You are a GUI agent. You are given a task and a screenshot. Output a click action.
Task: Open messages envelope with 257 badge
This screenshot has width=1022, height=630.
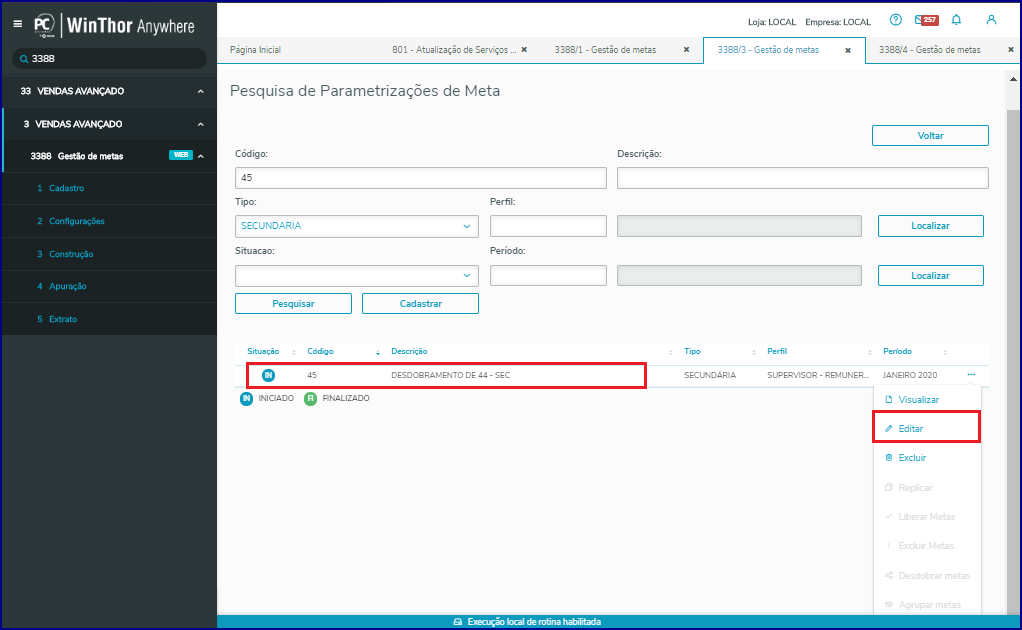point(926,20)
